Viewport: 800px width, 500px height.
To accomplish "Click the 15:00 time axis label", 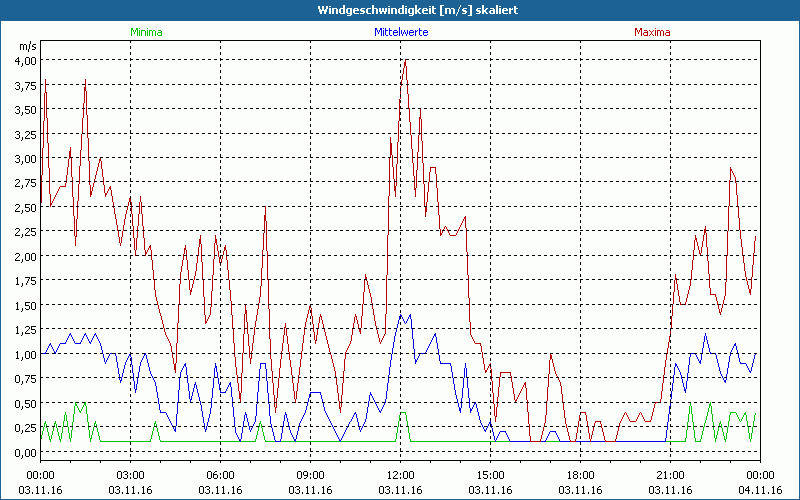I will (490, 475).
